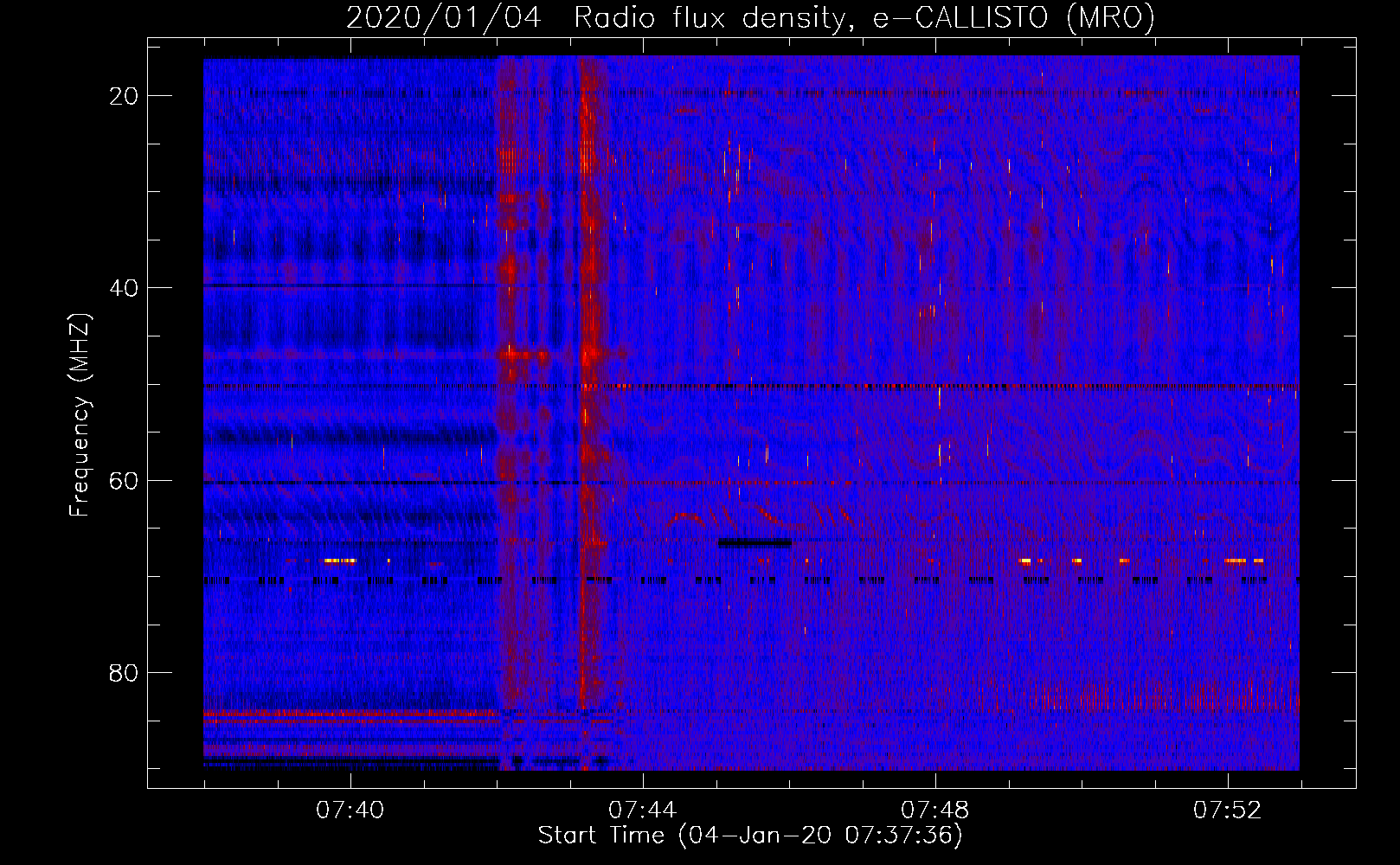Click the "07:44" time tick label
1400x865 pixels.
pos(642,811)
